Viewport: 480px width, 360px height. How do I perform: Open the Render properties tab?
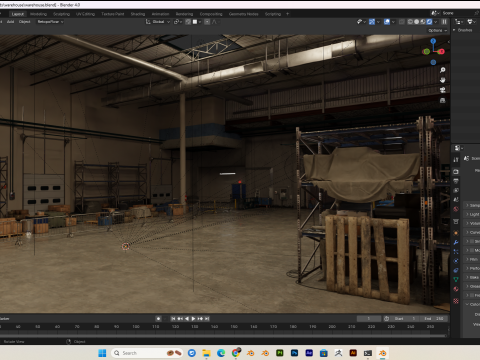(x=456, y=172)
